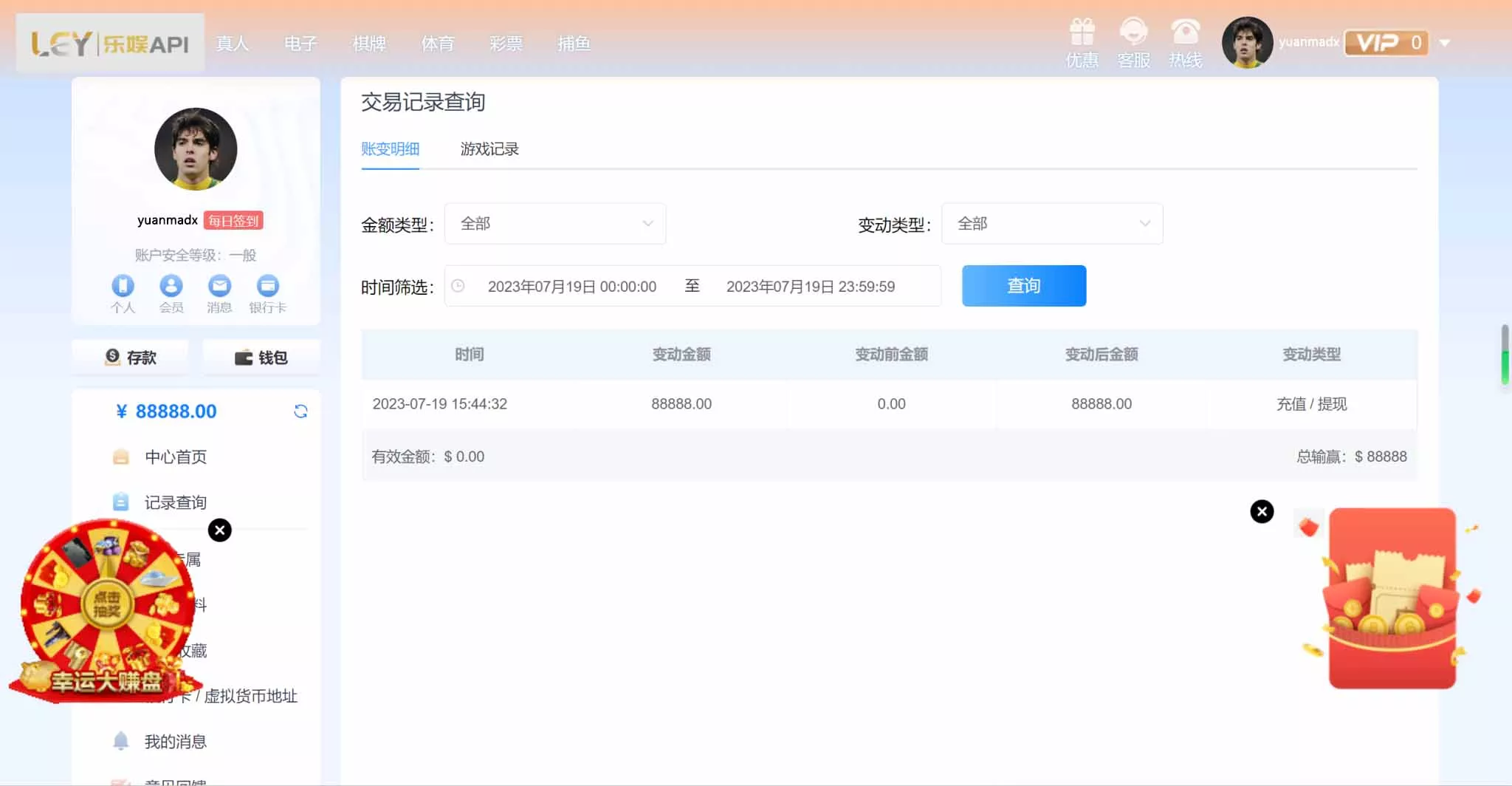
Task: Expand the VIP level dropdown arrow
Action: 1445,42
